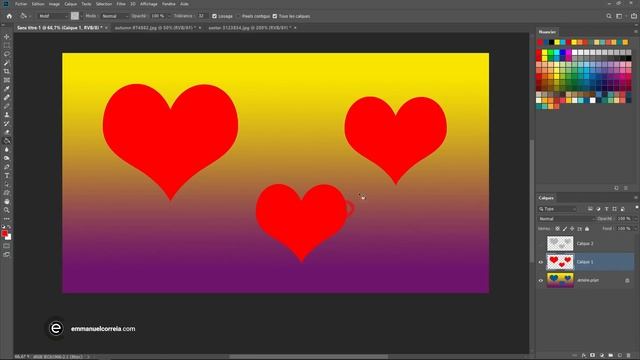Open the Filtre menu

(121, 4)
